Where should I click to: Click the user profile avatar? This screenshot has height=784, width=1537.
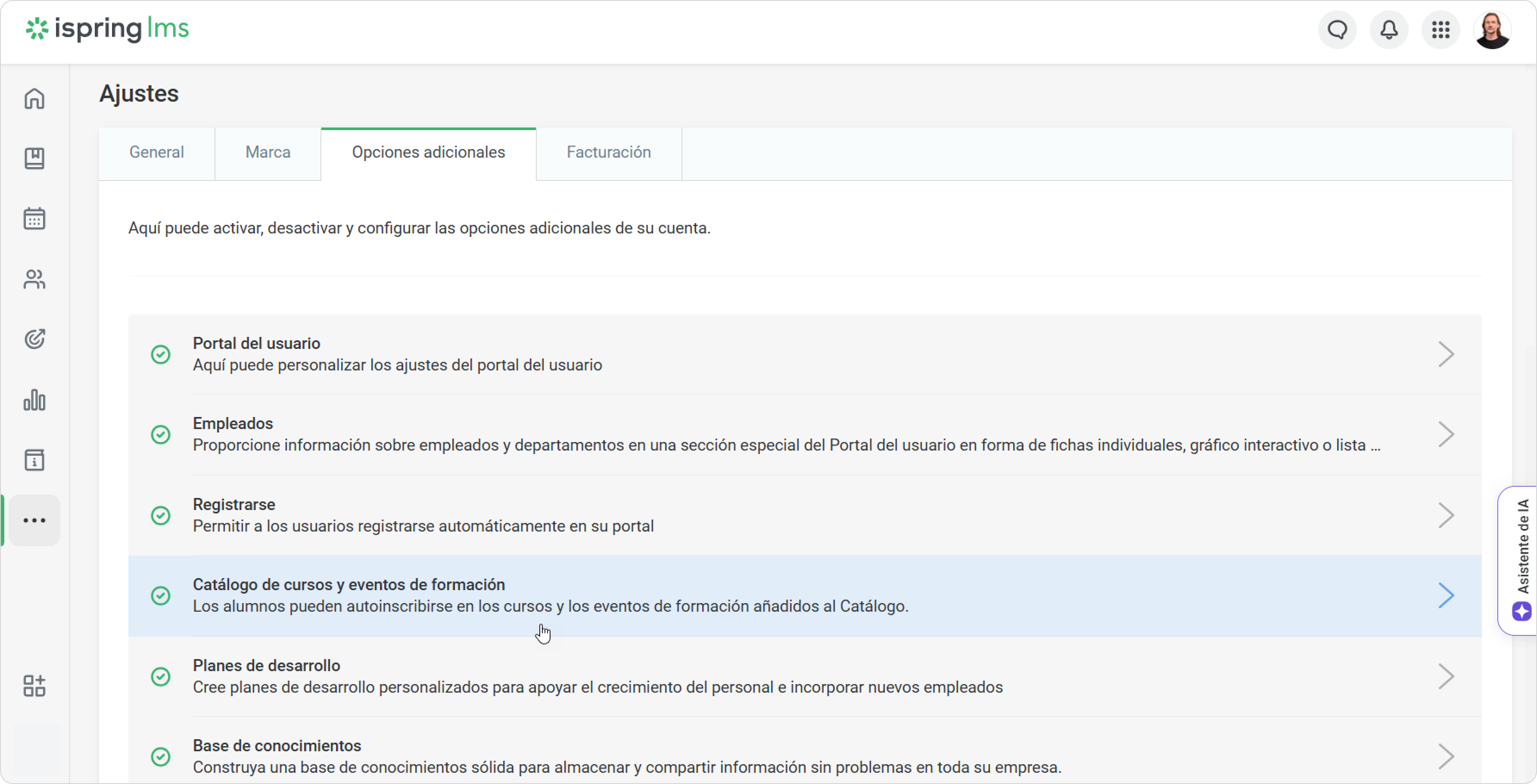pos(1492,30)
